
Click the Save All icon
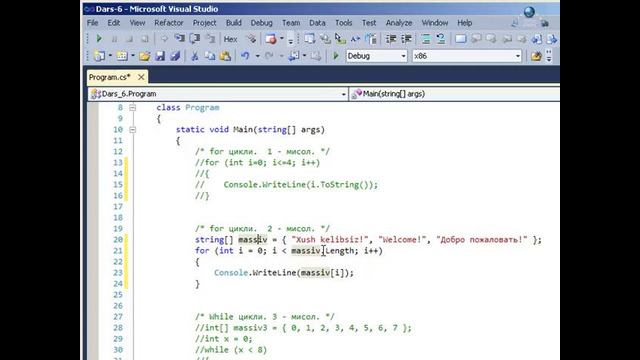pos(176,56)
